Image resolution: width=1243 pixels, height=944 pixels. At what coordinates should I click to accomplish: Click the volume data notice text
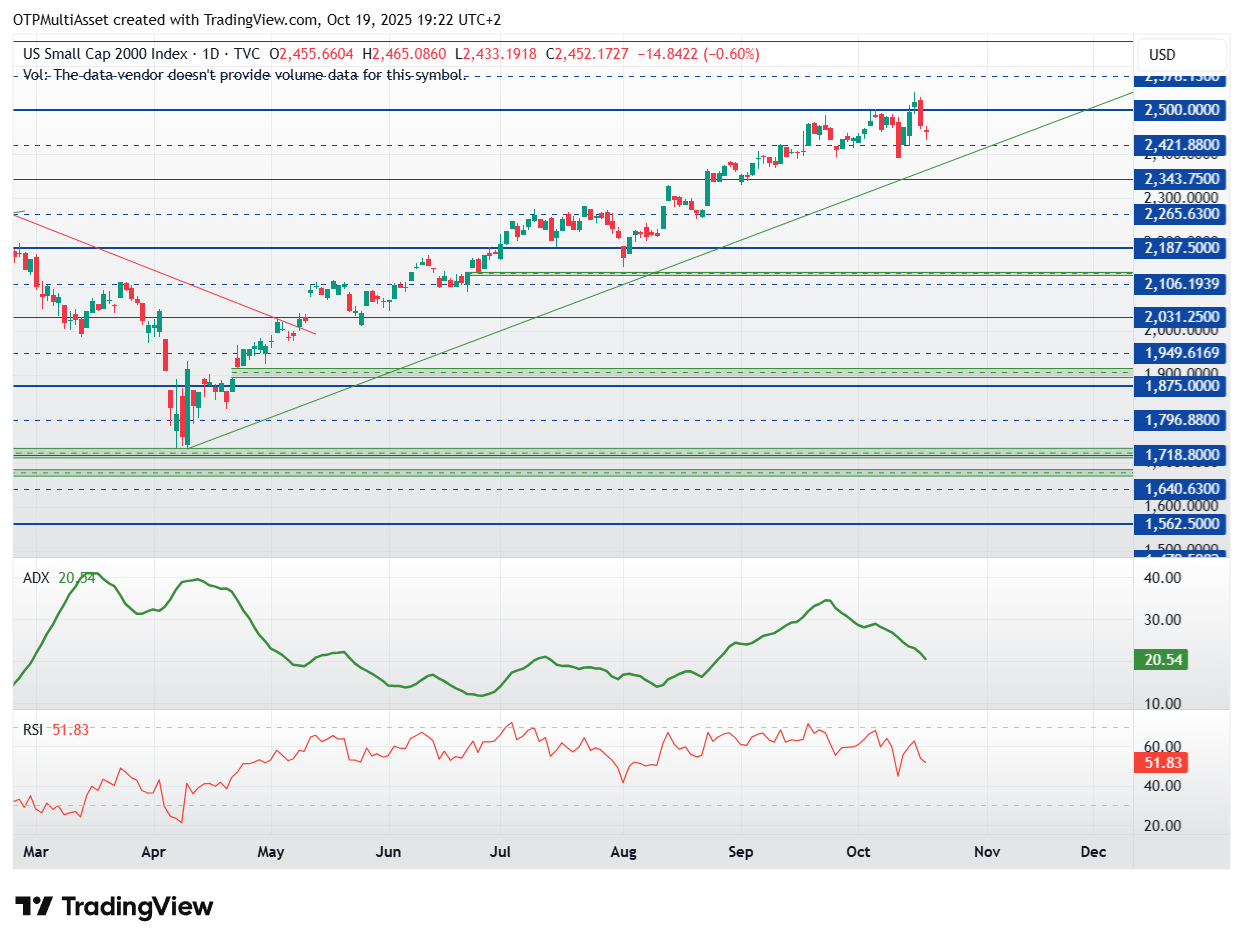click(245, 75)
